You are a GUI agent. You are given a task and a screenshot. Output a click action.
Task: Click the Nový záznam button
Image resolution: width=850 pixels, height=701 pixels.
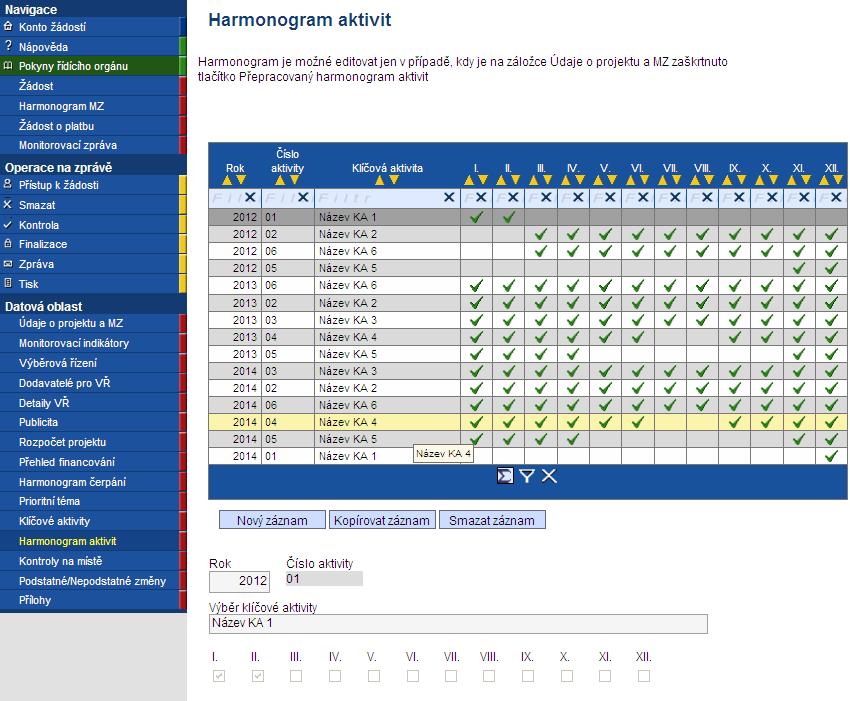coord(272,520)
